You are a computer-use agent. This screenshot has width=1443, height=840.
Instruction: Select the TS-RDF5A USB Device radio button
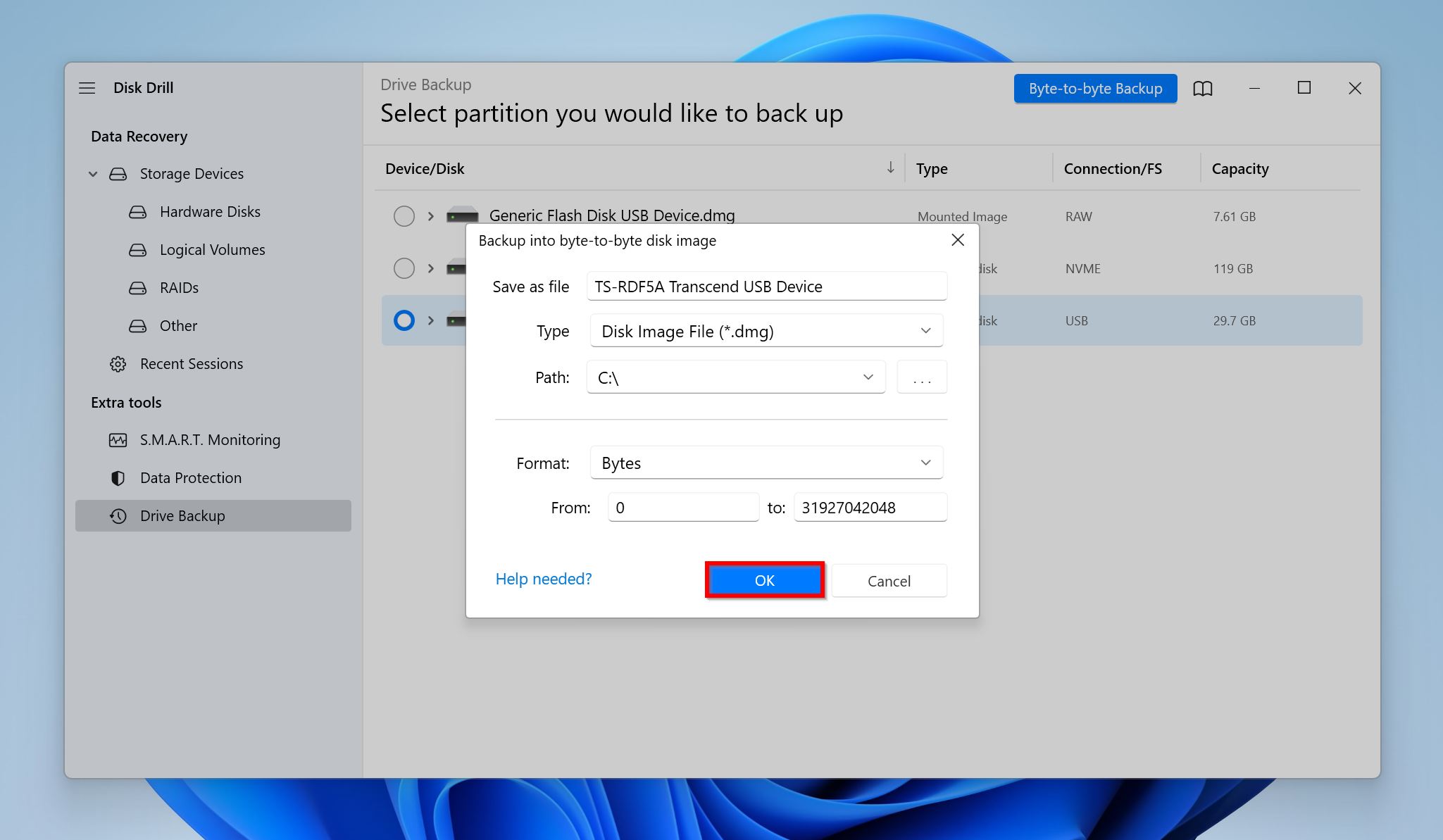click(x=404, y=319)
